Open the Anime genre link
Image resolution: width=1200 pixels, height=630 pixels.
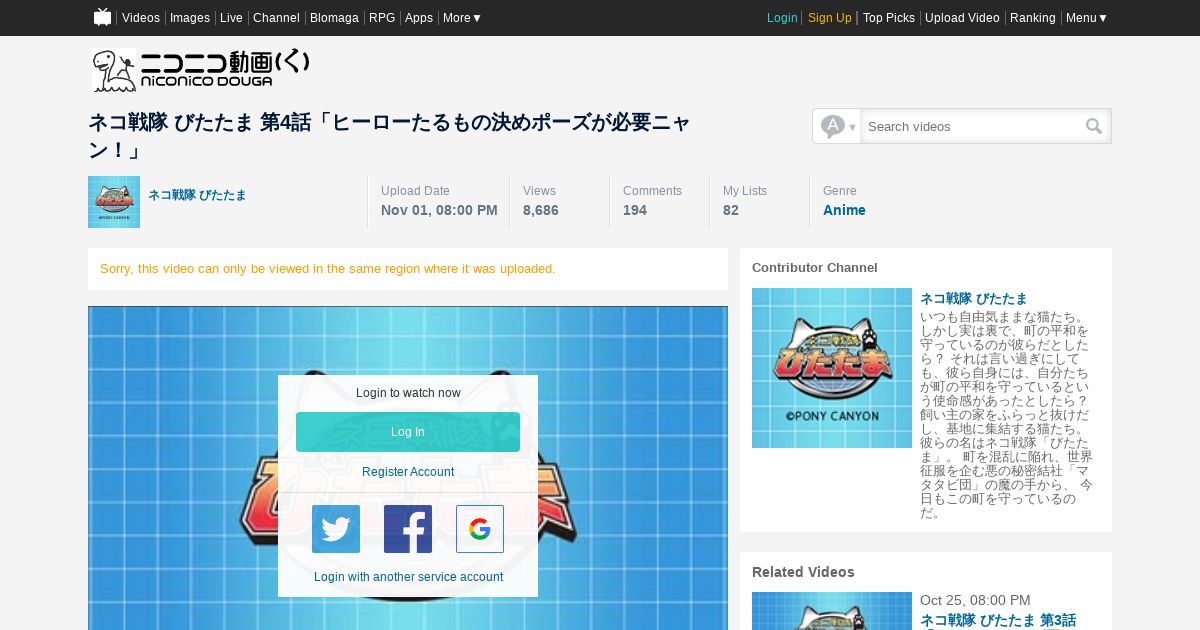coord(844,210)
